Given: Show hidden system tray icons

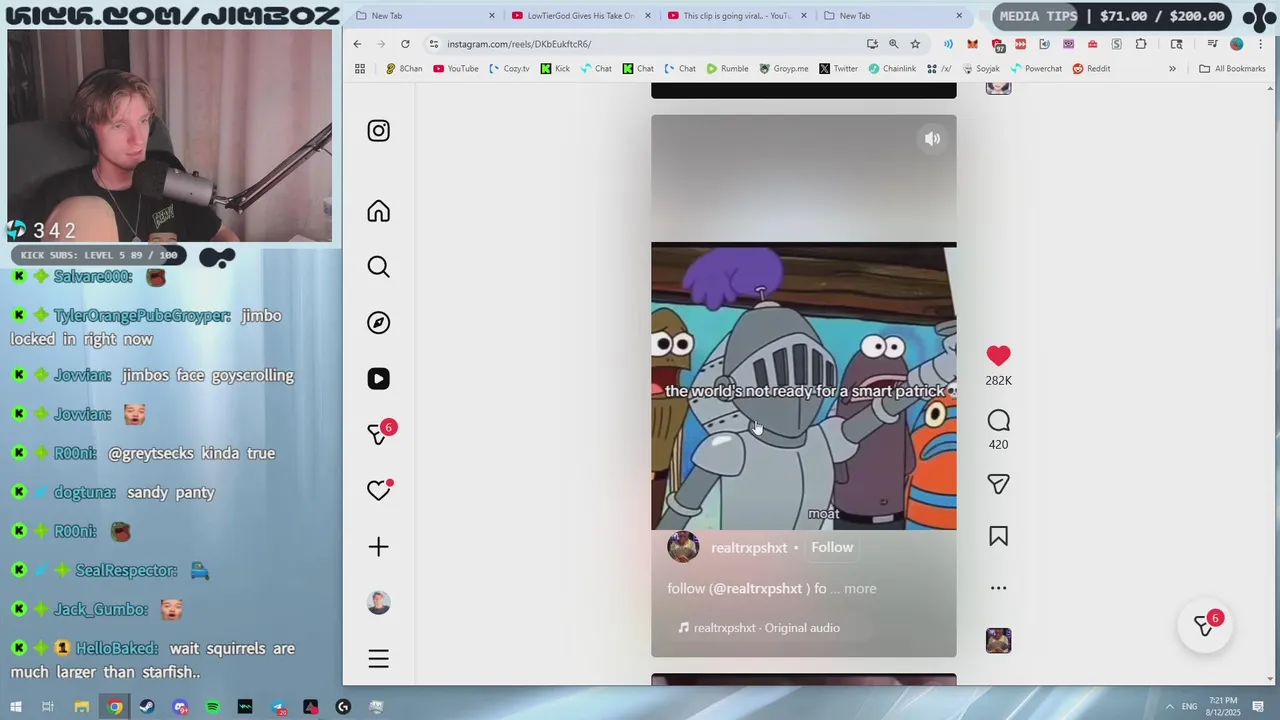Looking at the screenshot, I should click(1169, 707).
